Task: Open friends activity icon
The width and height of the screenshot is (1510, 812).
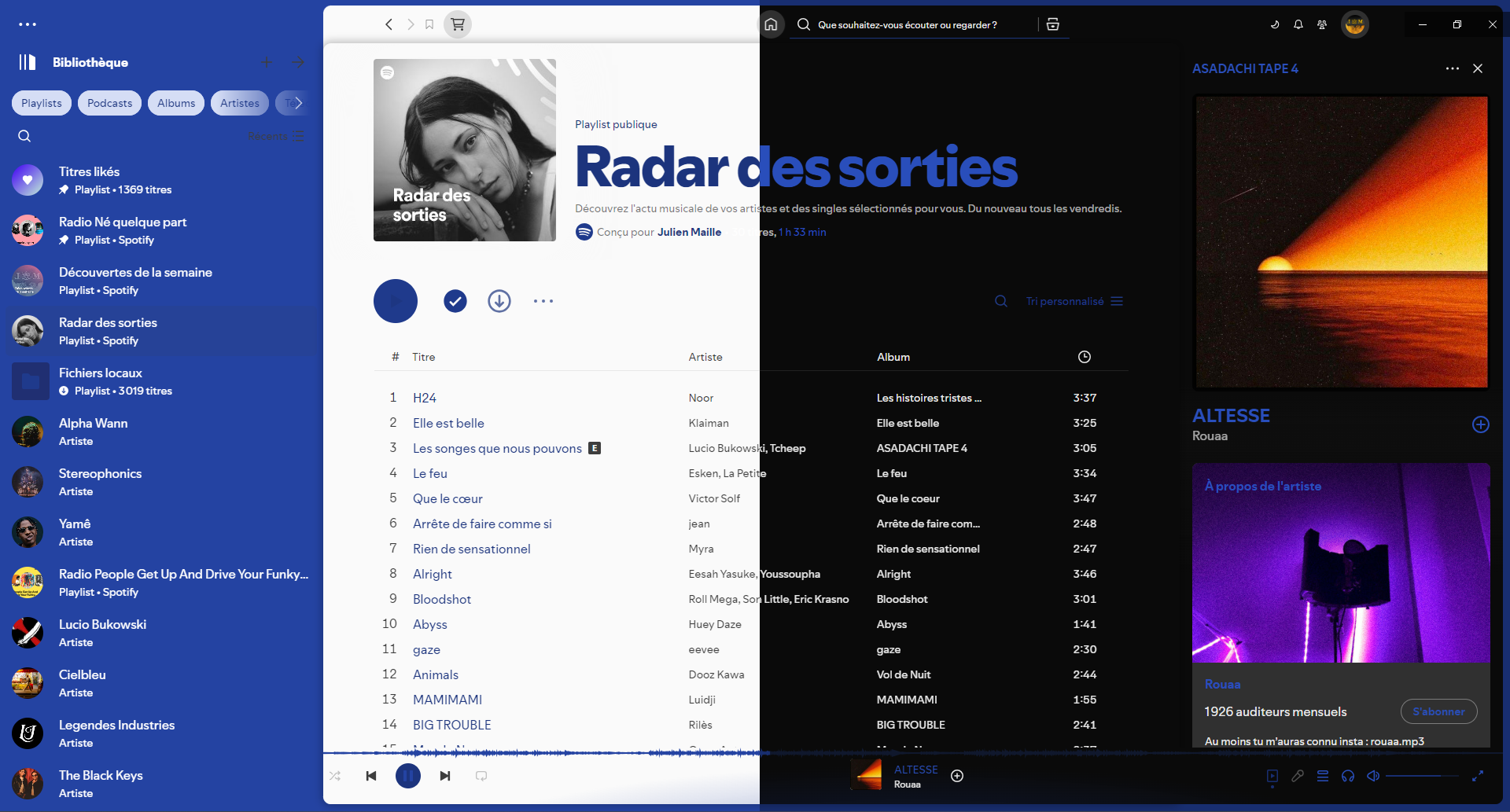Action: [x=1322, y=24]
